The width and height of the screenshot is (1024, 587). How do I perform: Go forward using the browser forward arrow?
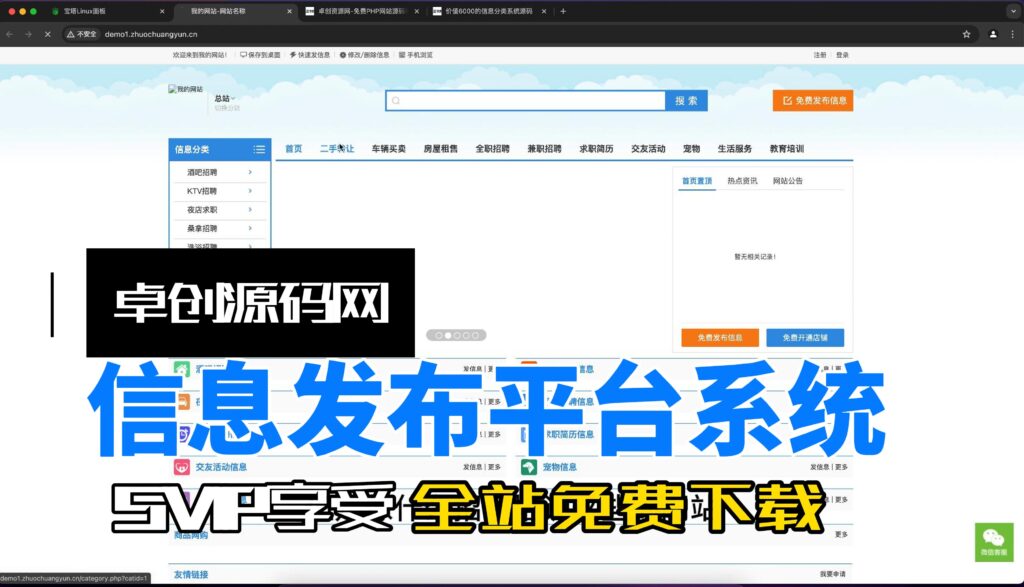tap(28, 34)
